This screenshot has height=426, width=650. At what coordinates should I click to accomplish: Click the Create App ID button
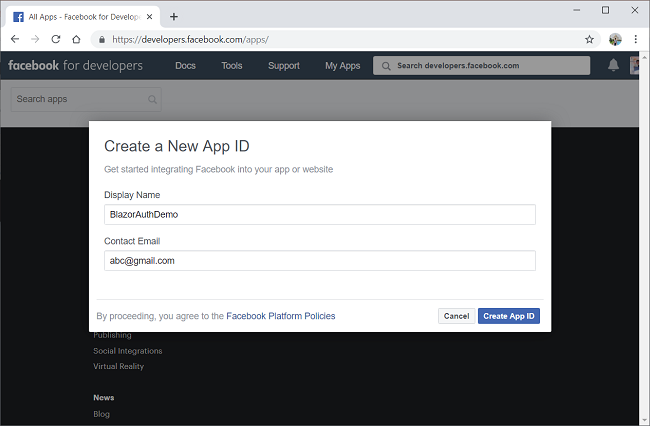tap(509, 316)
